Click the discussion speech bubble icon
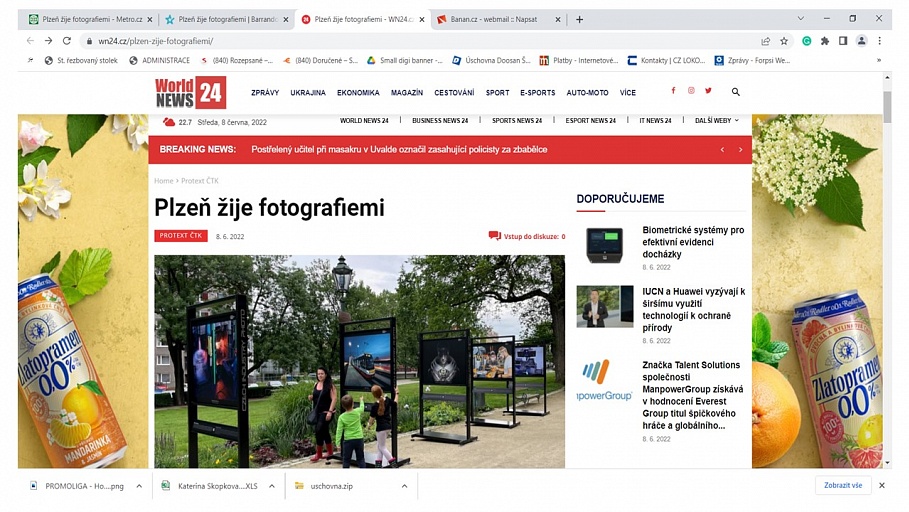Image resolution: width=909 pixels, height=512 pixels. (495, 235)
